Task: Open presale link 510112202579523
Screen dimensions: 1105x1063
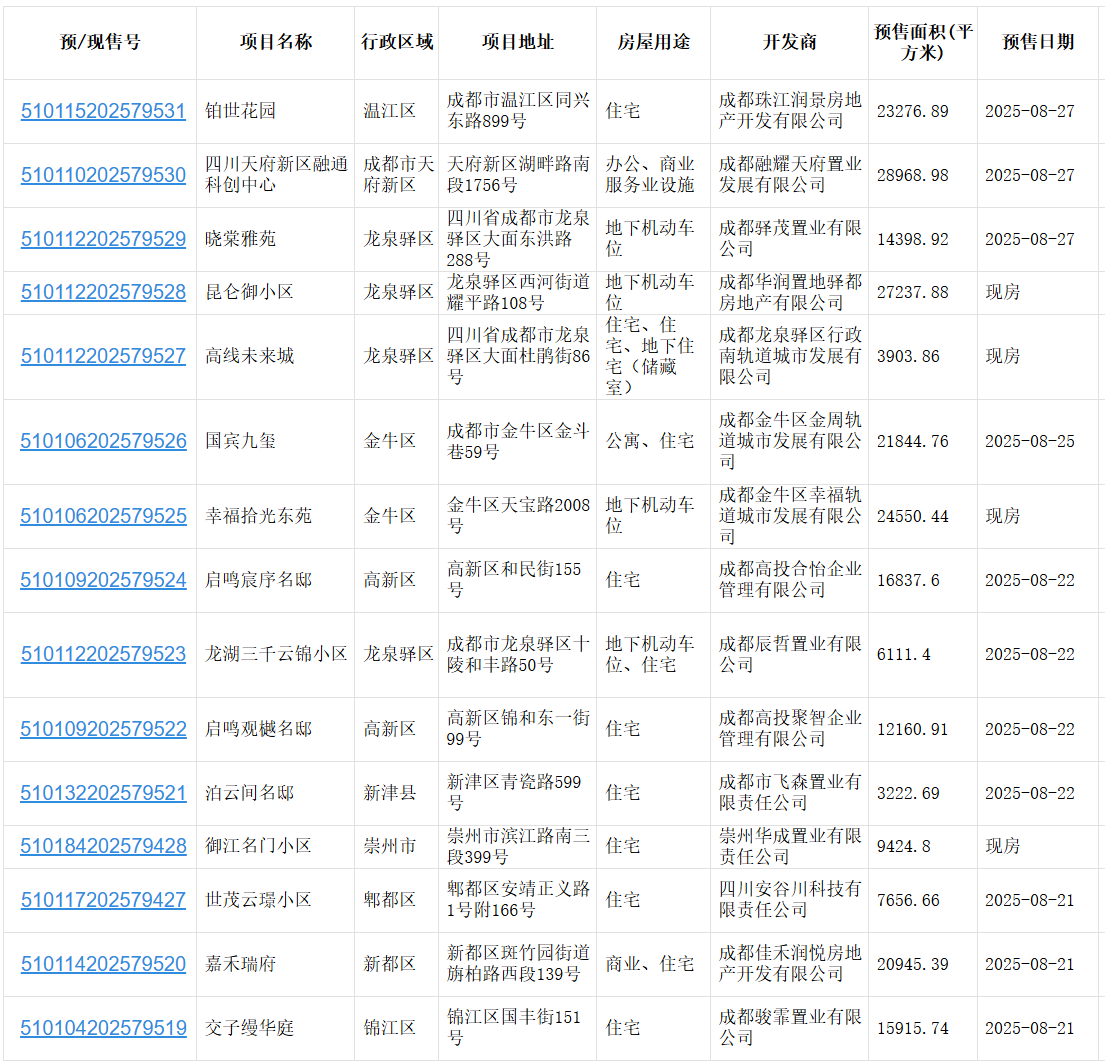Action: click(103, 654)
